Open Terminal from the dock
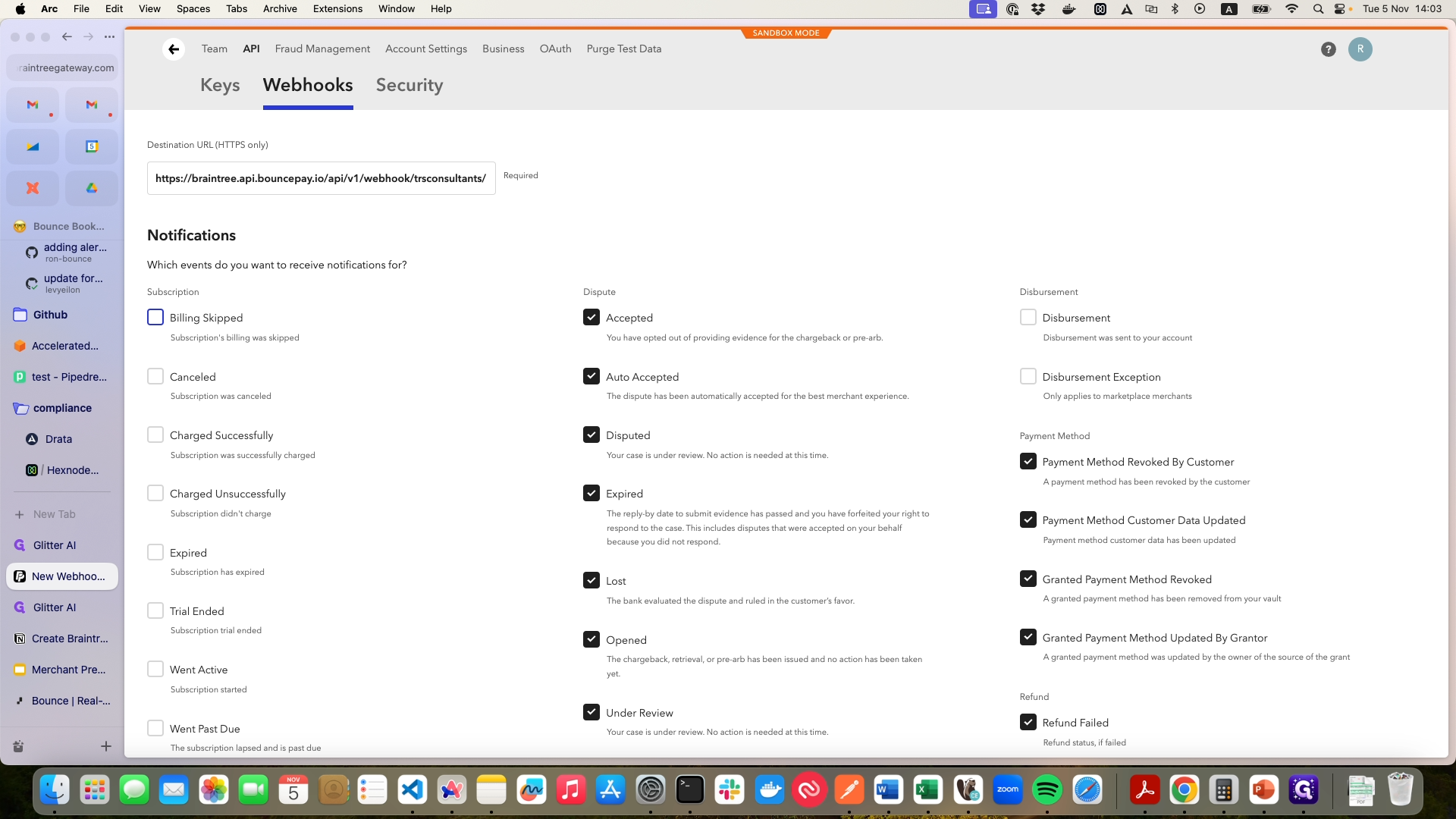The height and width of the screenshot is (819, 1456). tap(690, 790)
